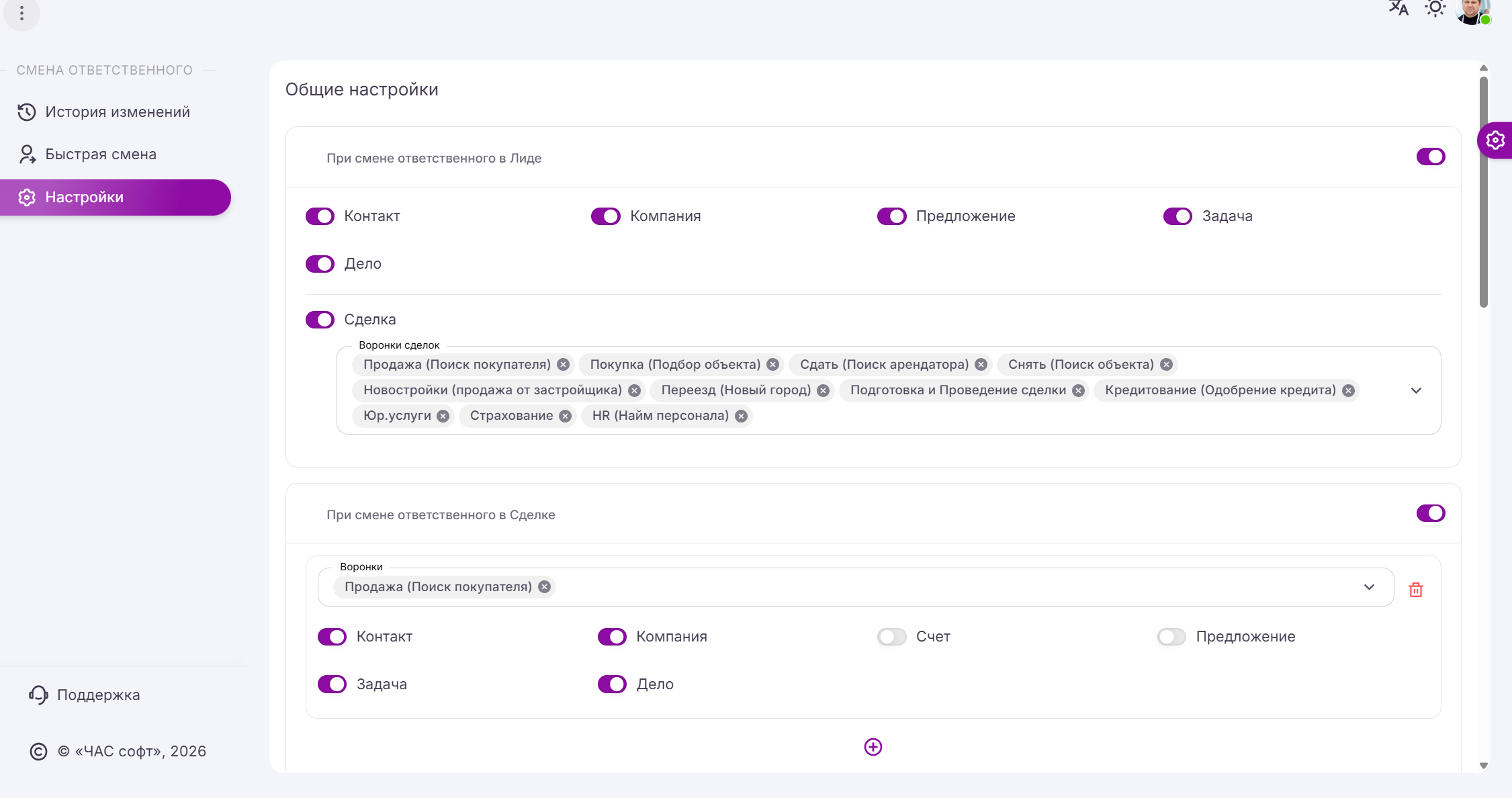Image resolution: width=1512 pixels, height=798 pixels.
Task: Toggle При смене ответственного в Лиде switch
Action: [1430, 157]
